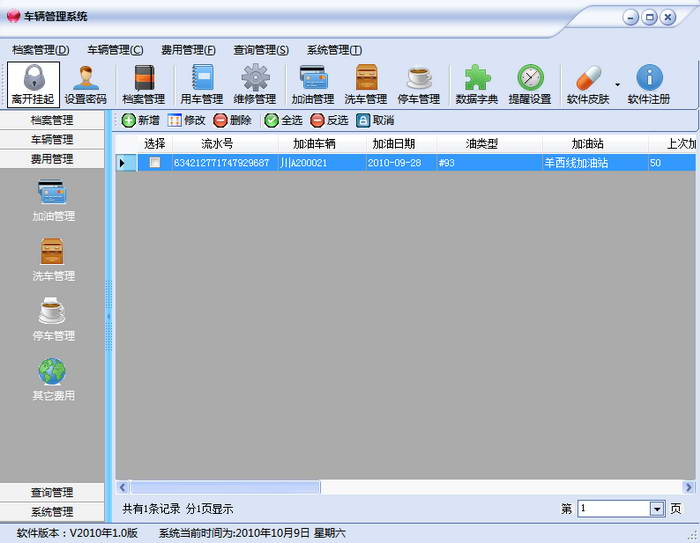Open 档案管理(D) menu
The height and width of the screenshot is (543, 700).
tap(41, 50)
